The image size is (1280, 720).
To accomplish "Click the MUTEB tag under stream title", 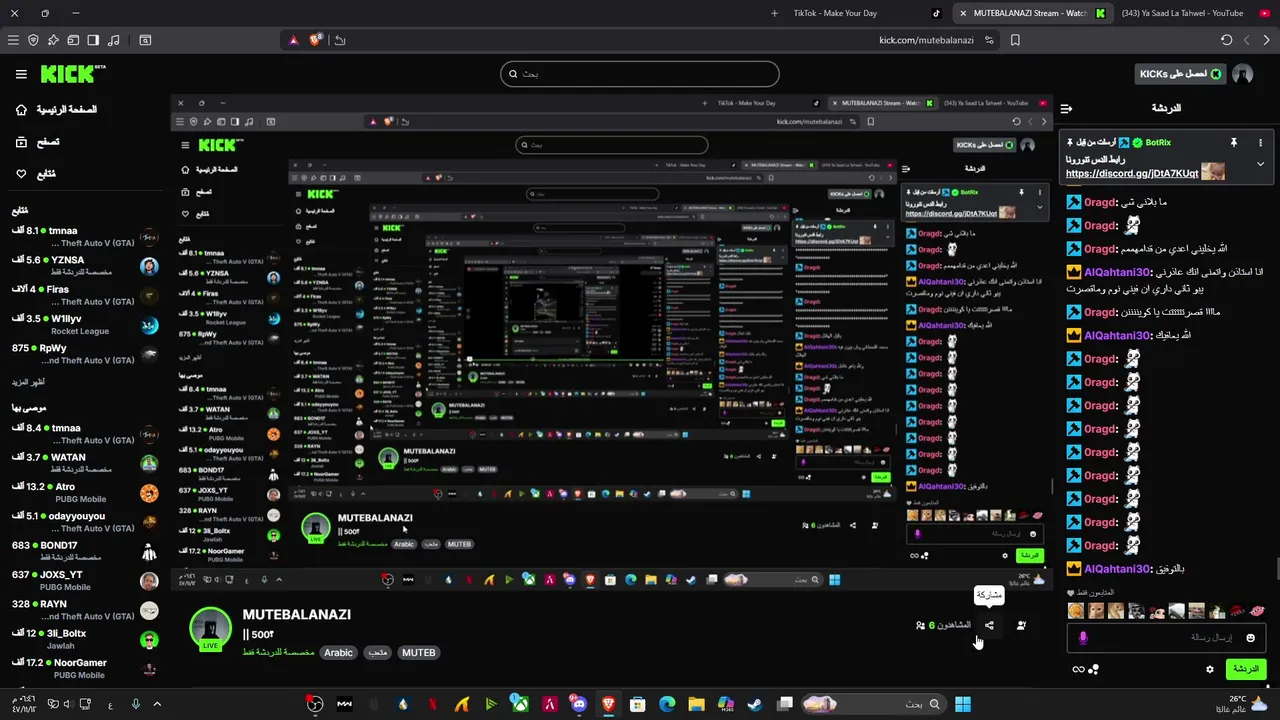I will [418, 652].
